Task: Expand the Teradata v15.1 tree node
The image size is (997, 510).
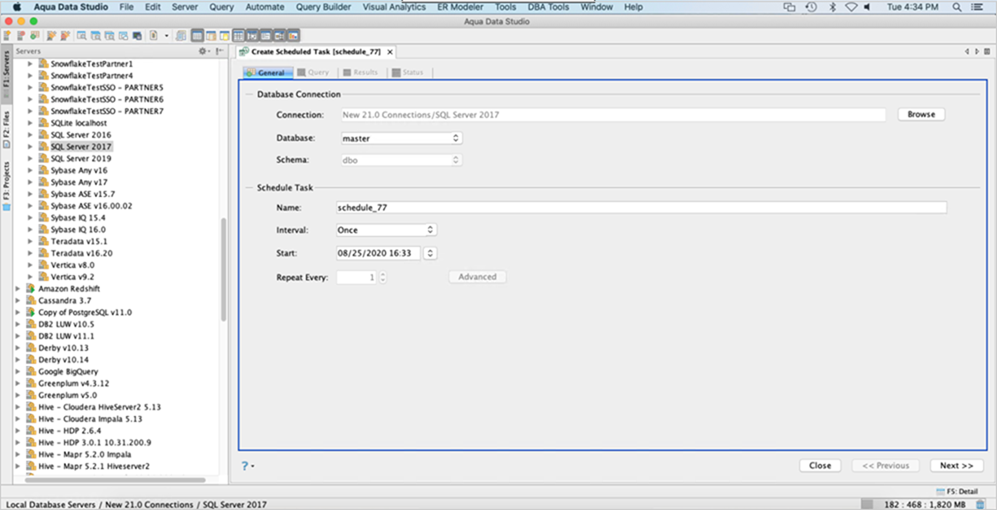Action: [30, 242]
